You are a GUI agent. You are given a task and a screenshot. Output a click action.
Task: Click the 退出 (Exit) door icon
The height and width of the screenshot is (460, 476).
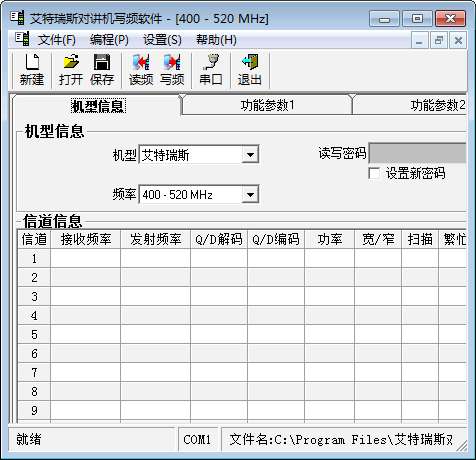250,70
